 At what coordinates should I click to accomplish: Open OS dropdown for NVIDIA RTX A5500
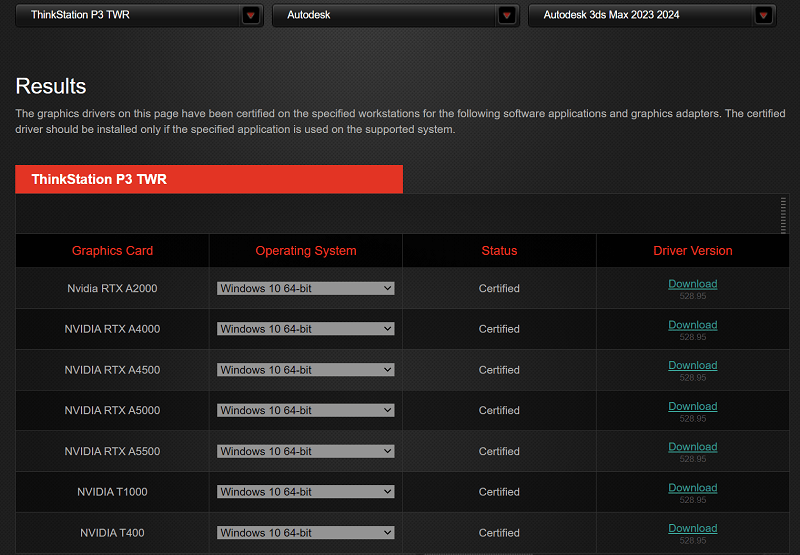click(x=306, y=451)
